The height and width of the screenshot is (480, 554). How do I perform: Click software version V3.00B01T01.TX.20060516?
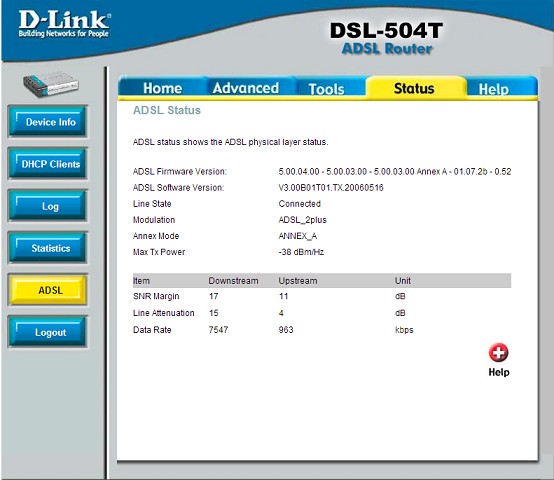[x=331, y=188]
